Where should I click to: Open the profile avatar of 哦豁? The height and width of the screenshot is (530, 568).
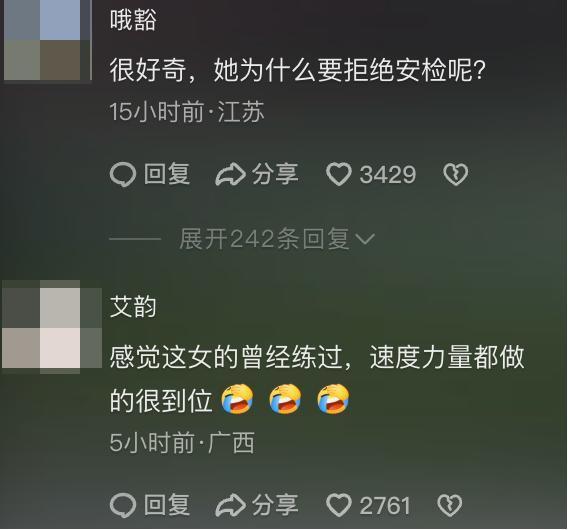47,40
